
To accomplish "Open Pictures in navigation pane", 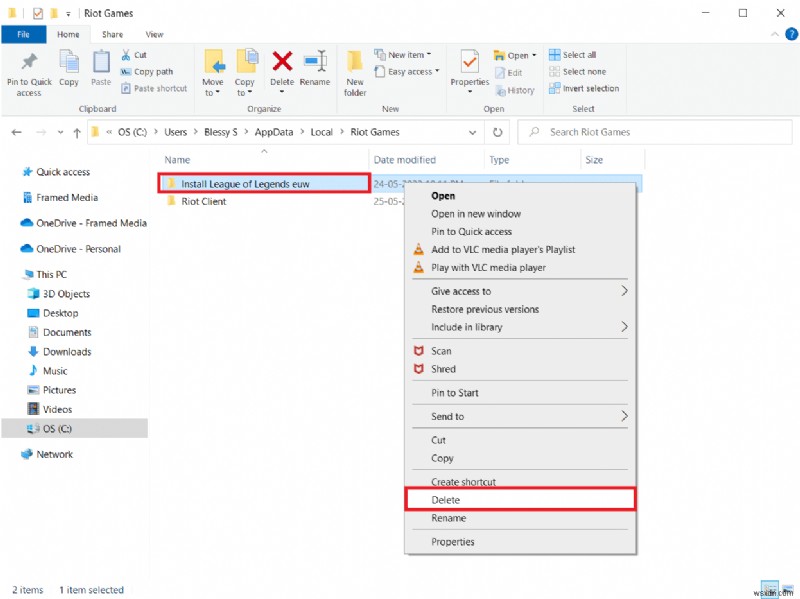I will coord(59,390).
